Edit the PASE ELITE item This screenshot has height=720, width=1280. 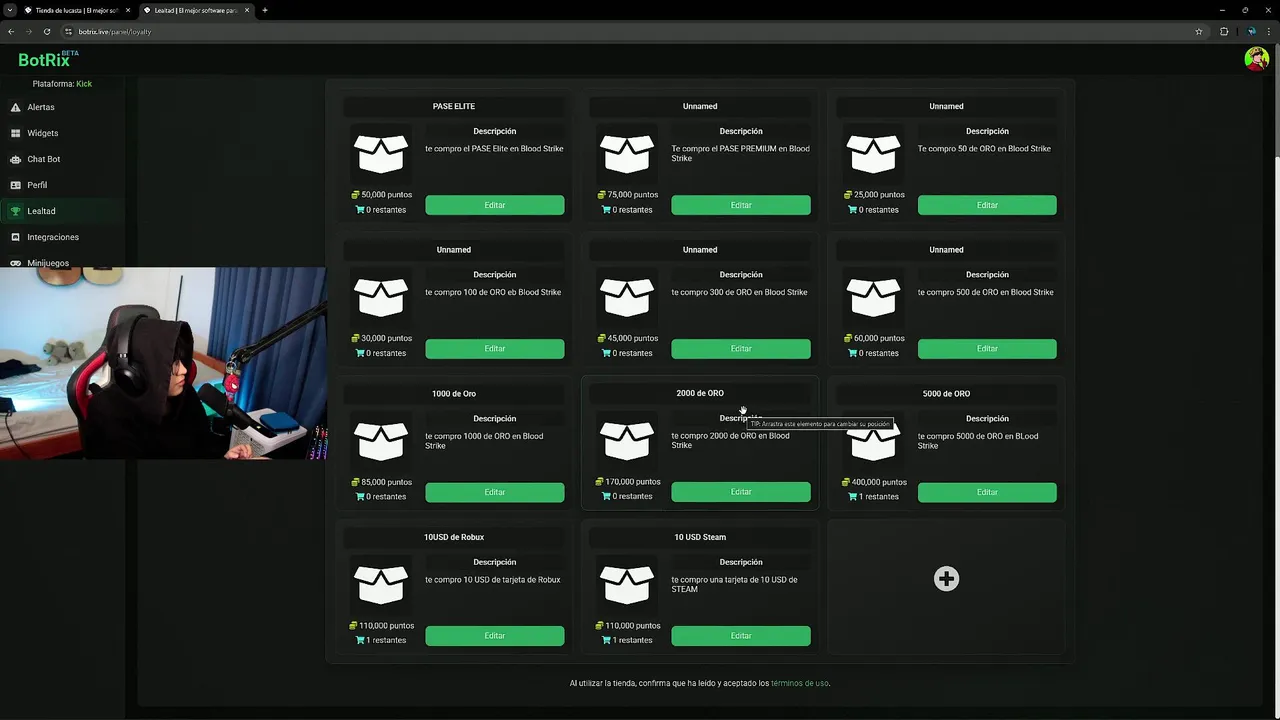coord(495,205)
